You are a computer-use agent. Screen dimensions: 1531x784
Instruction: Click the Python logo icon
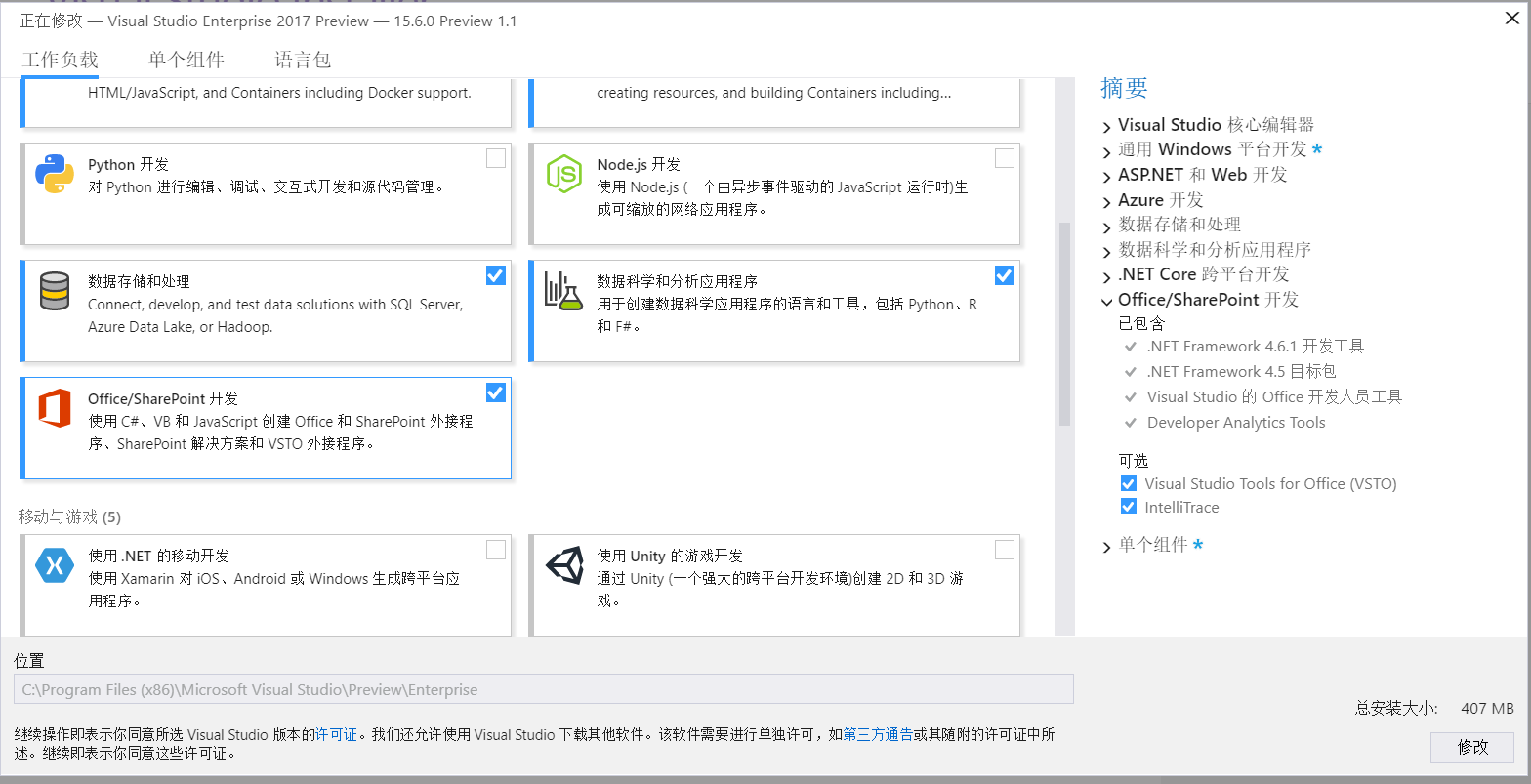coord(55,175)
